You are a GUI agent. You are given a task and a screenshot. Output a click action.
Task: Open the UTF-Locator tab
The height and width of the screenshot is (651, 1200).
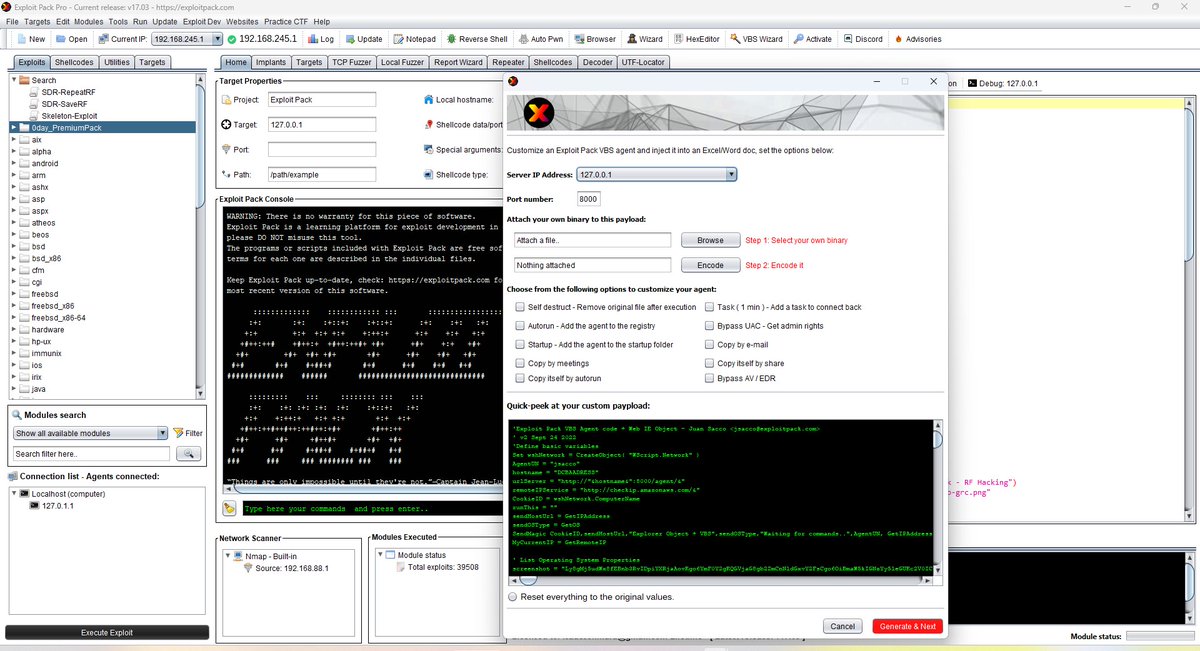(x=643, y=62)
